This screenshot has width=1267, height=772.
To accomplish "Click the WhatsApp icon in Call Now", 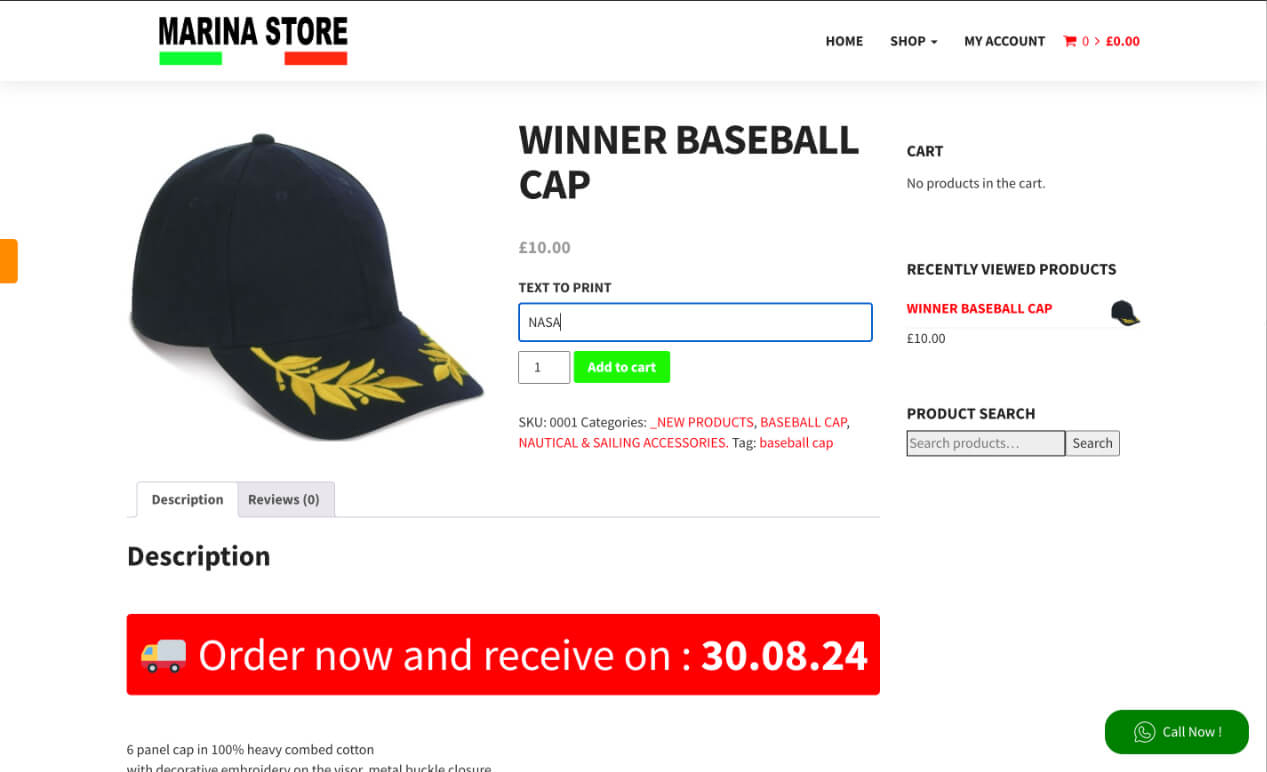I will 1144,732.
